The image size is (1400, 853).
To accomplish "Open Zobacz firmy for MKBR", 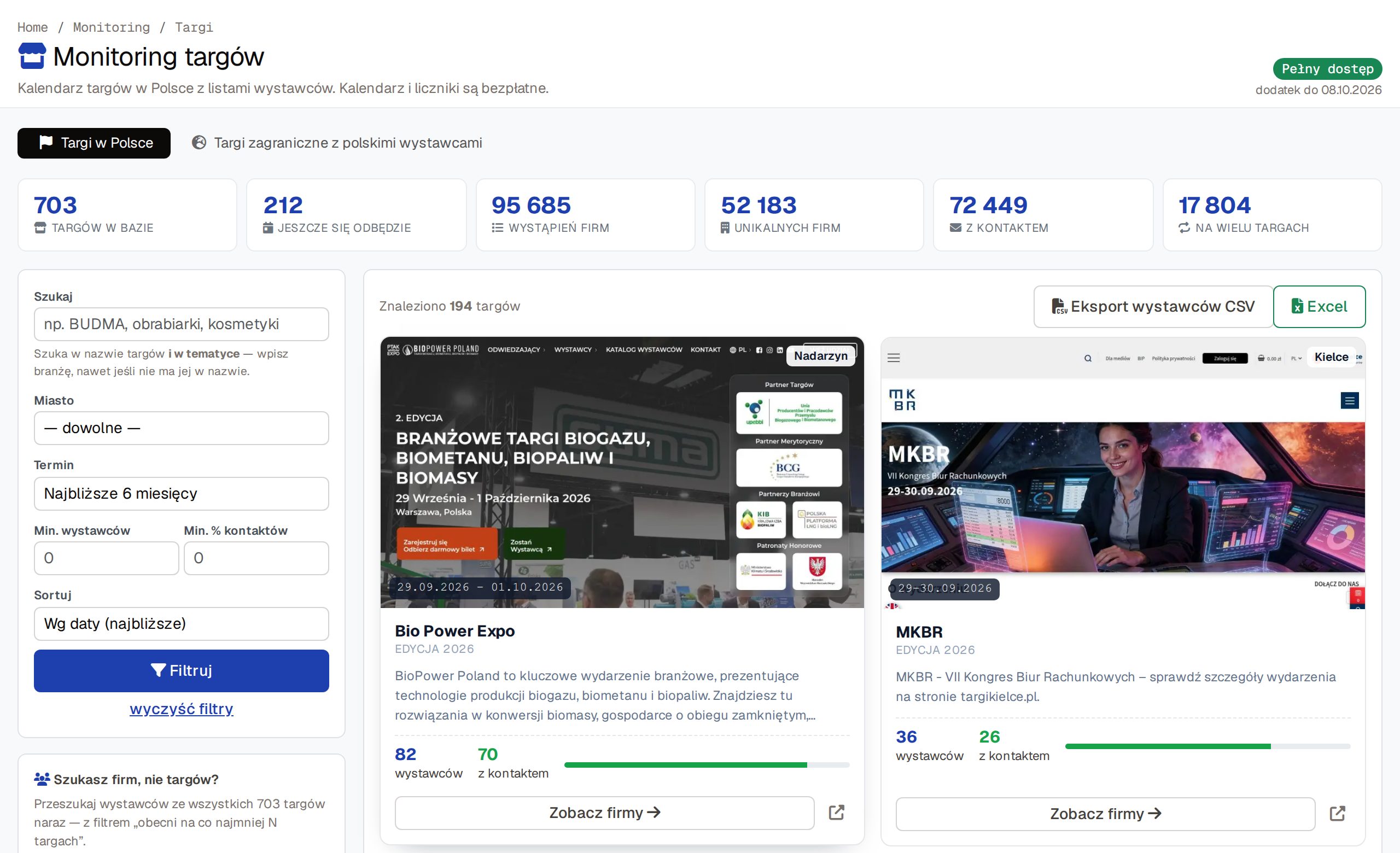I will 1106,814.
